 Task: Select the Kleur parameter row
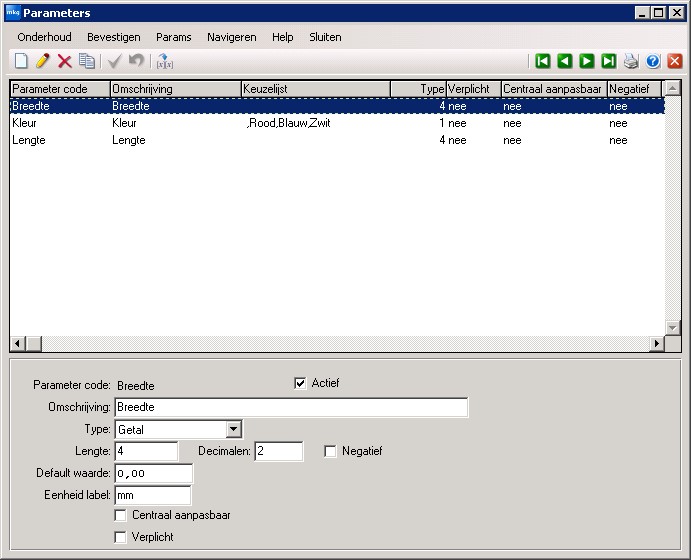(x=337, y=123)
